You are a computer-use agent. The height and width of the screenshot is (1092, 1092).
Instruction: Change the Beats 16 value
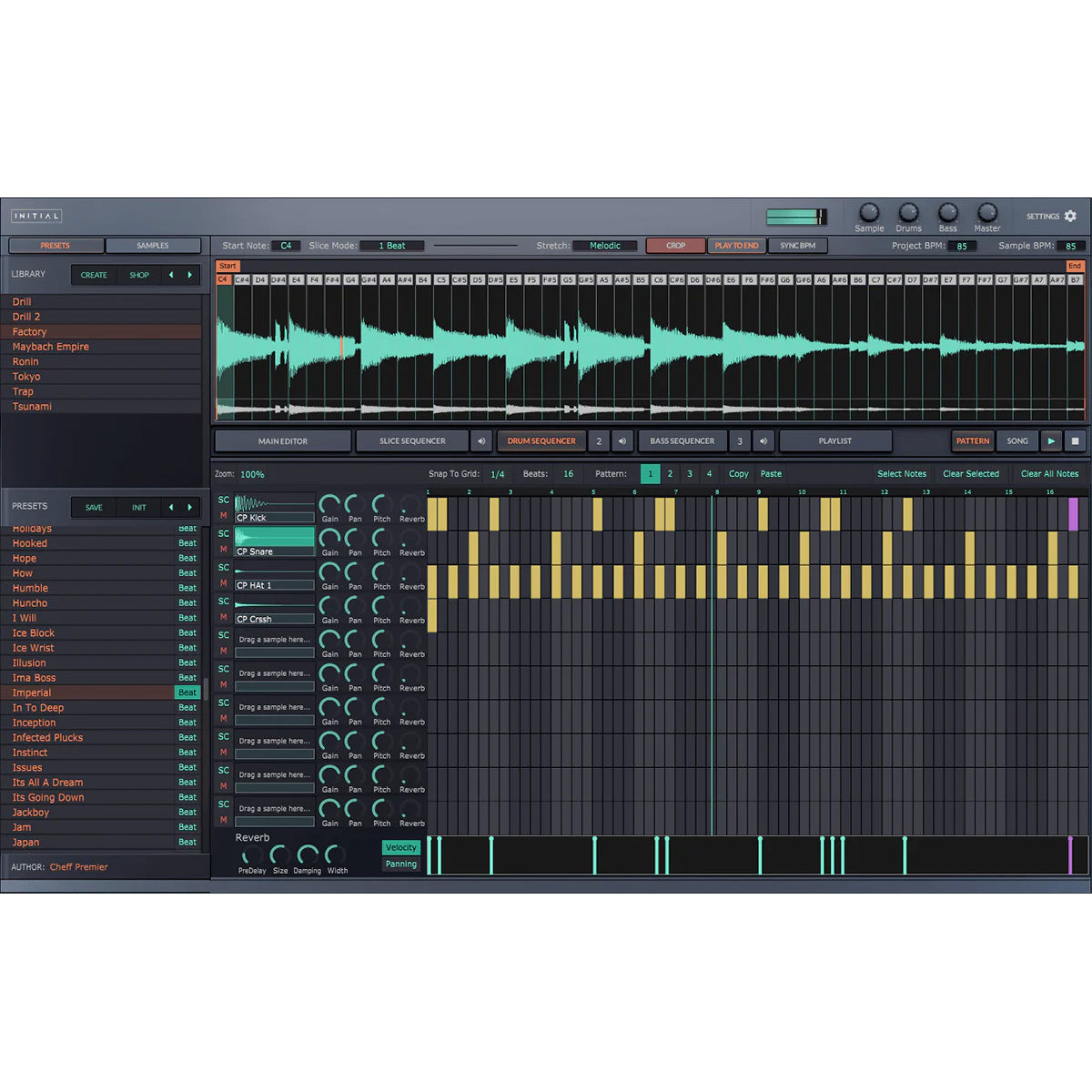click(568, 474)
